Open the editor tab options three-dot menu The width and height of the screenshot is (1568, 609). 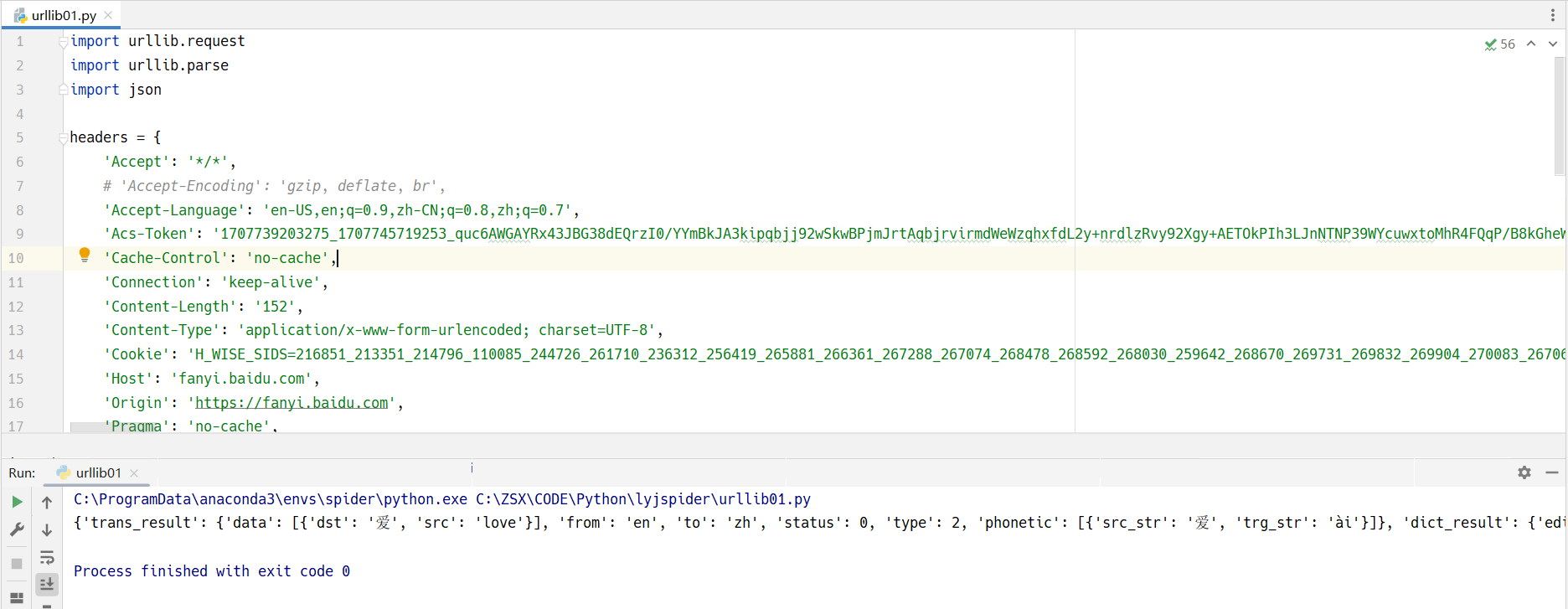point(1553,15)
